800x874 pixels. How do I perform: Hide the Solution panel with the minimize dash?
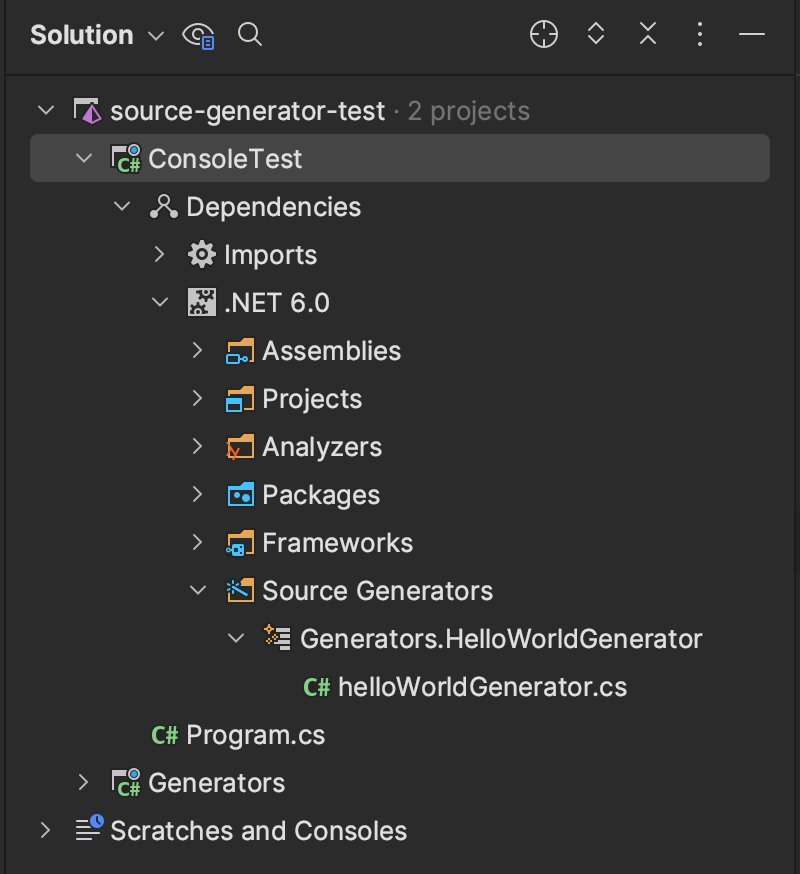click(x=751, y=35)
